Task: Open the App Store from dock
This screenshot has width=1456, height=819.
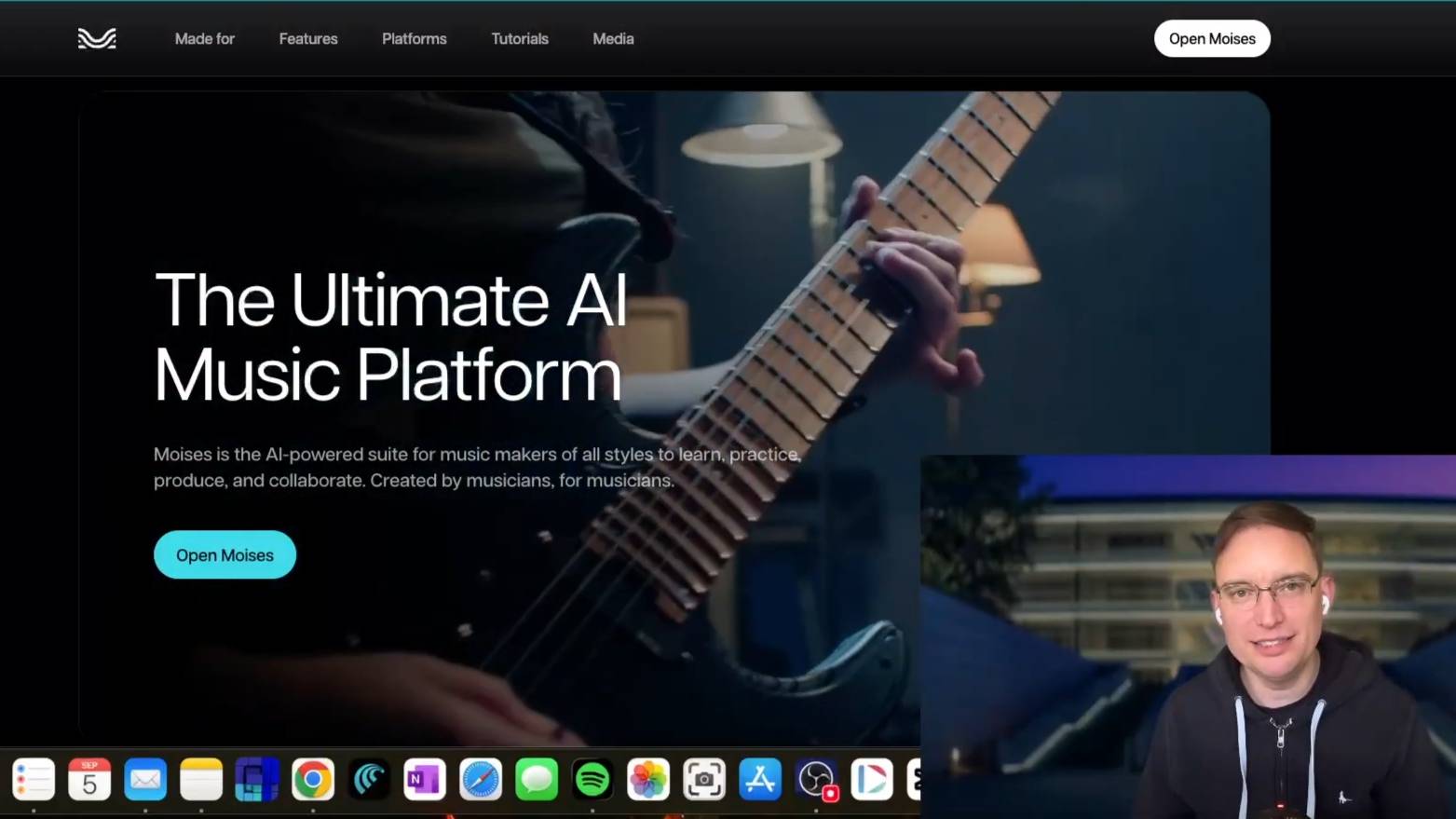Action: 760,779
